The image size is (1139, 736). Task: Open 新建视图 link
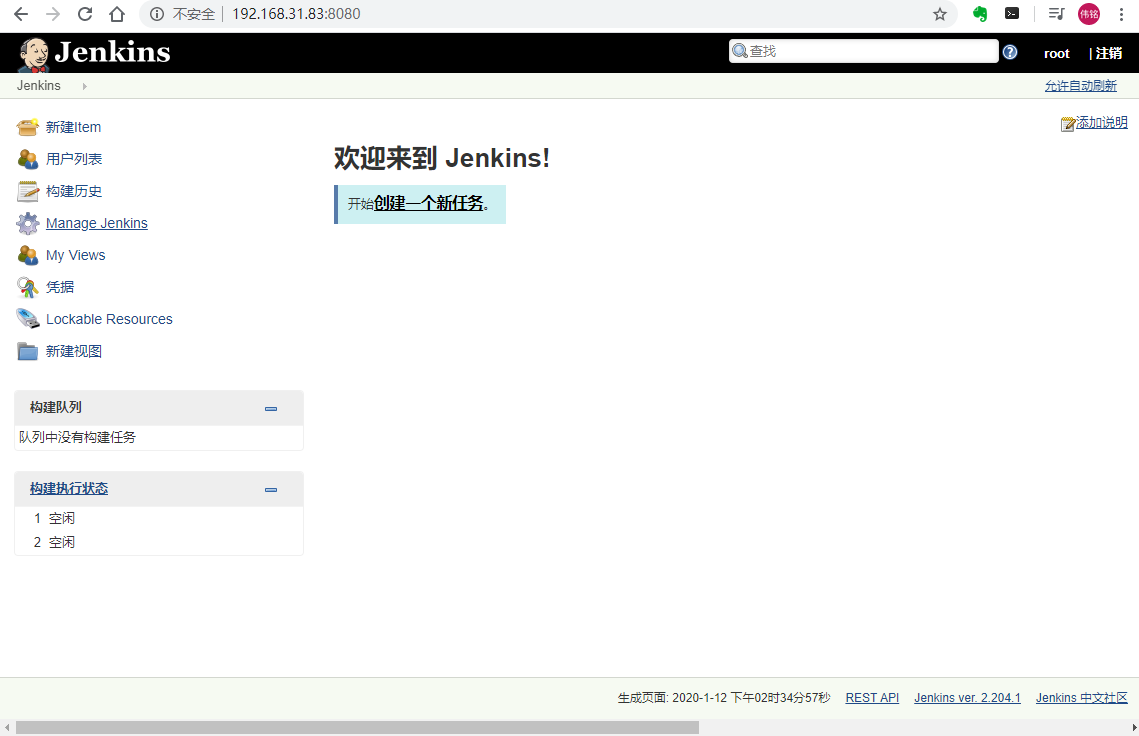click(x=73, y=351)
